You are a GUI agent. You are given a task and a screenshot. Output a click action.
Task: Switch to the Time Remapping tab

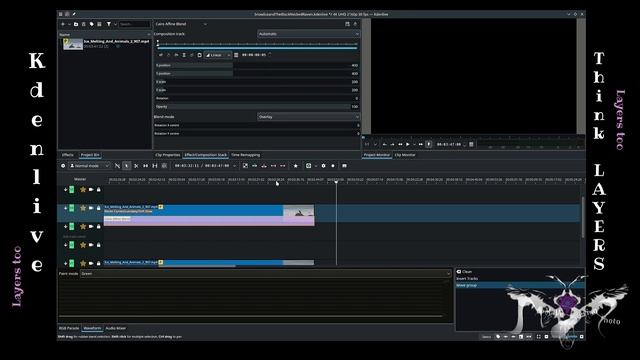point(245,155)
